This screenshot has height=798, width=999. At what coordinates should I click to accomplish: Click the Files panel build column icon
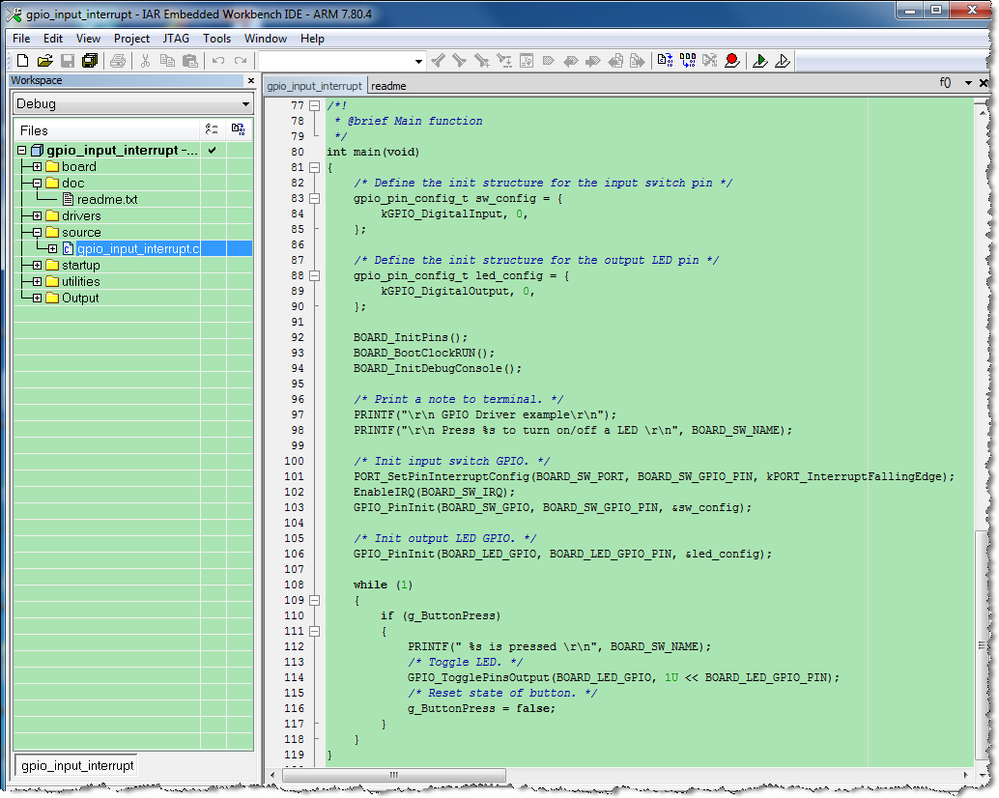click(238, 130)
